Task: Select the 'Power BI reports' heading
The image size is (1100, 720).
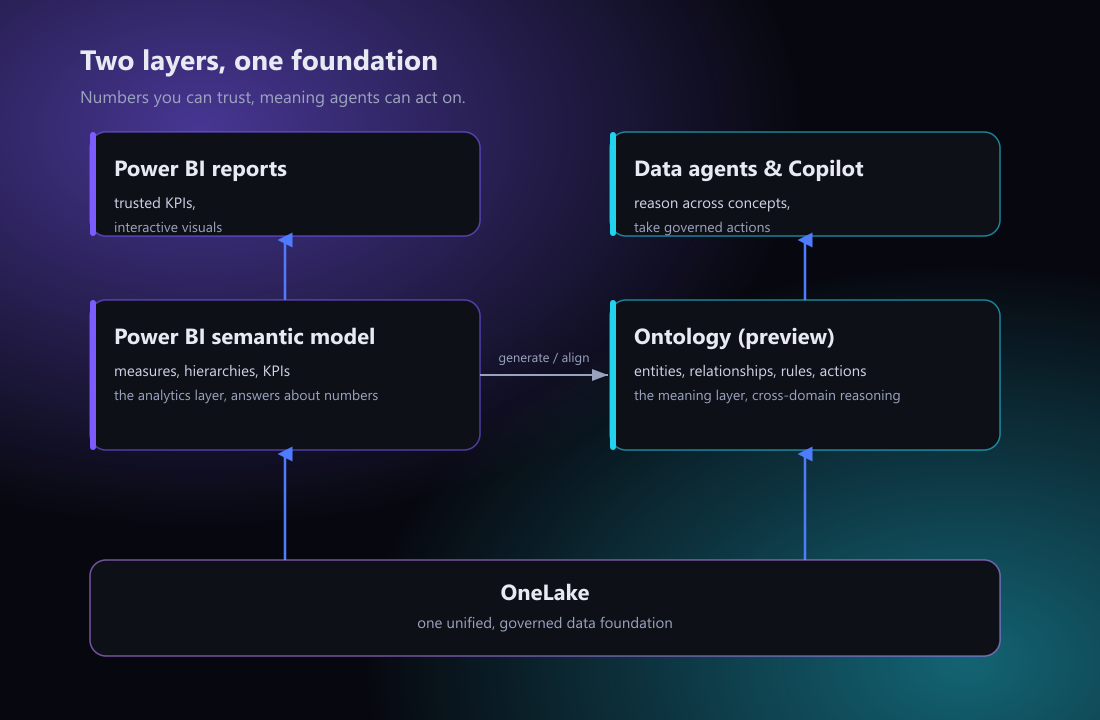Action: tap(201, 169)
